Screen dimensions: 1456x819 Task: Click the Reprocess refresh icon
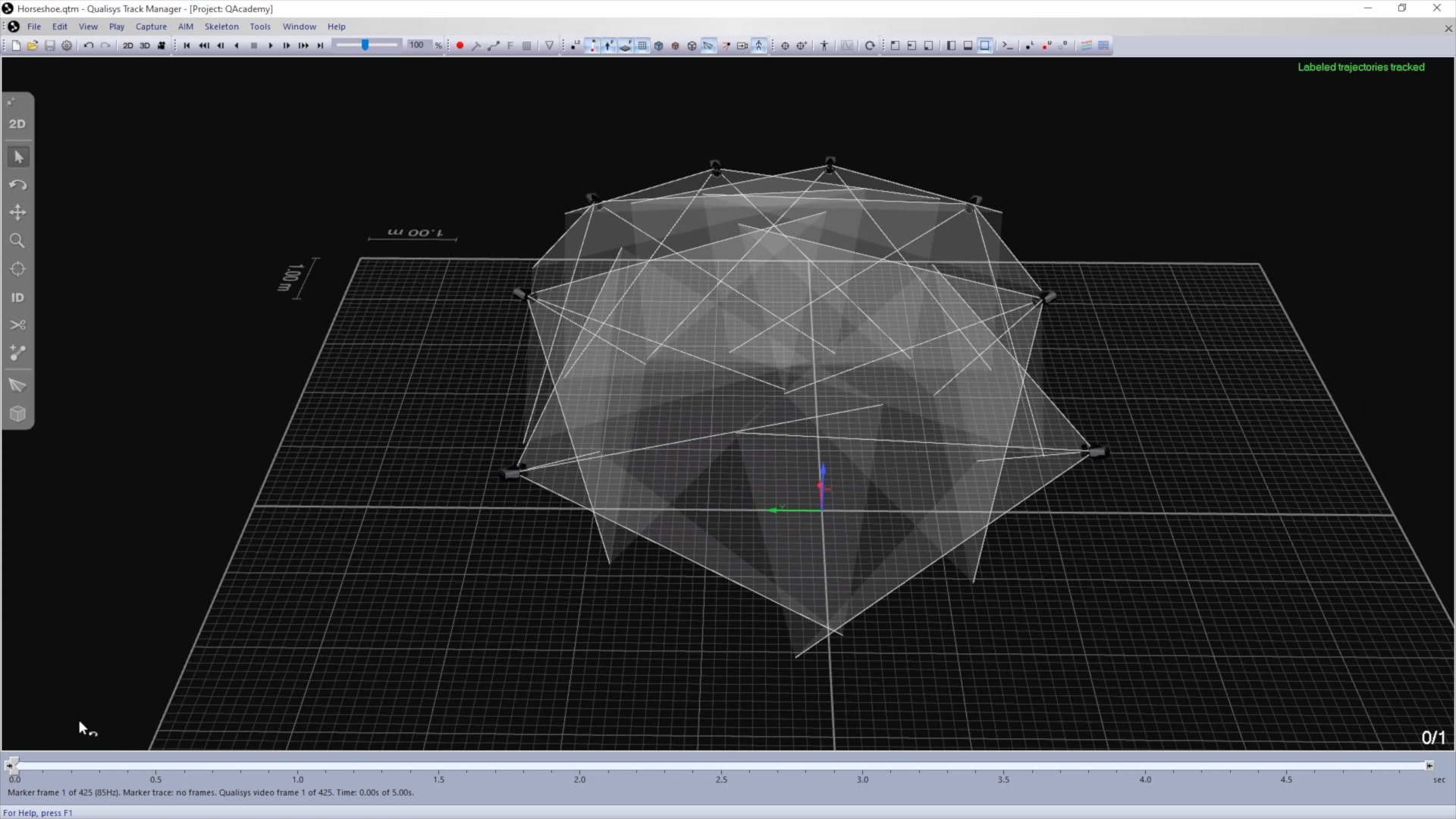(870, 45)
